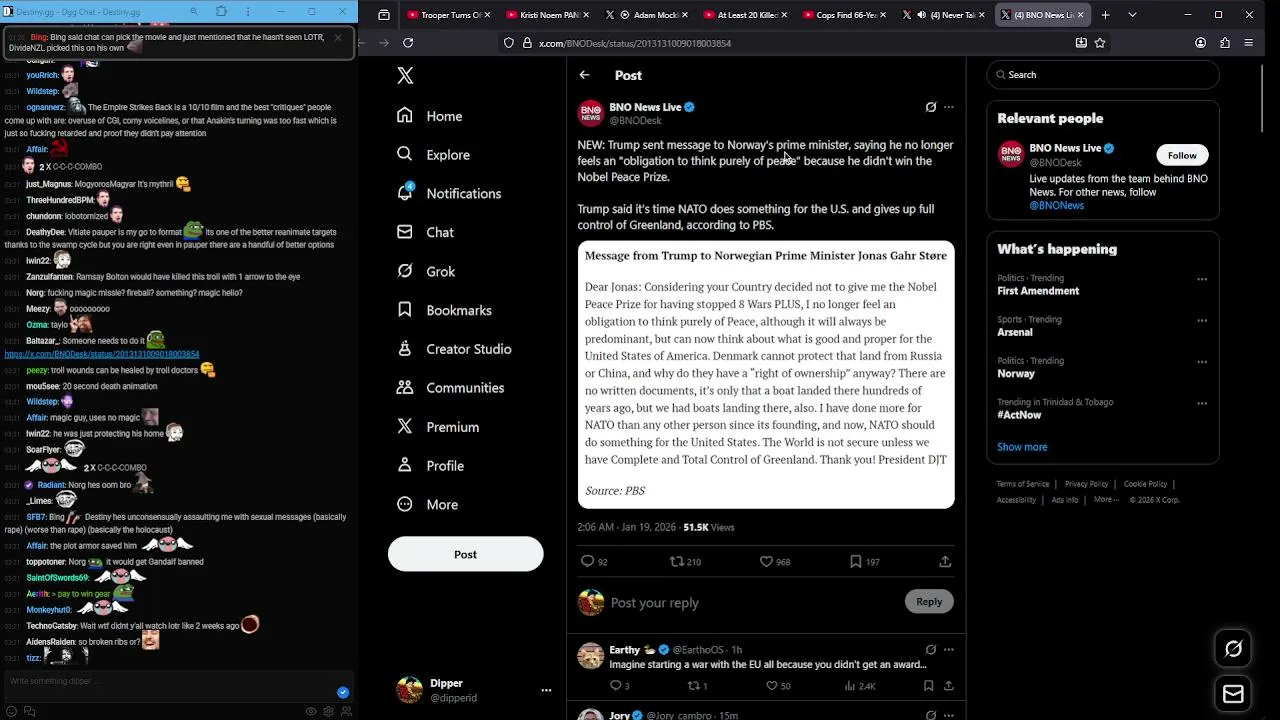
Task: Open Terms of Service link
Action: point(1023,484)
